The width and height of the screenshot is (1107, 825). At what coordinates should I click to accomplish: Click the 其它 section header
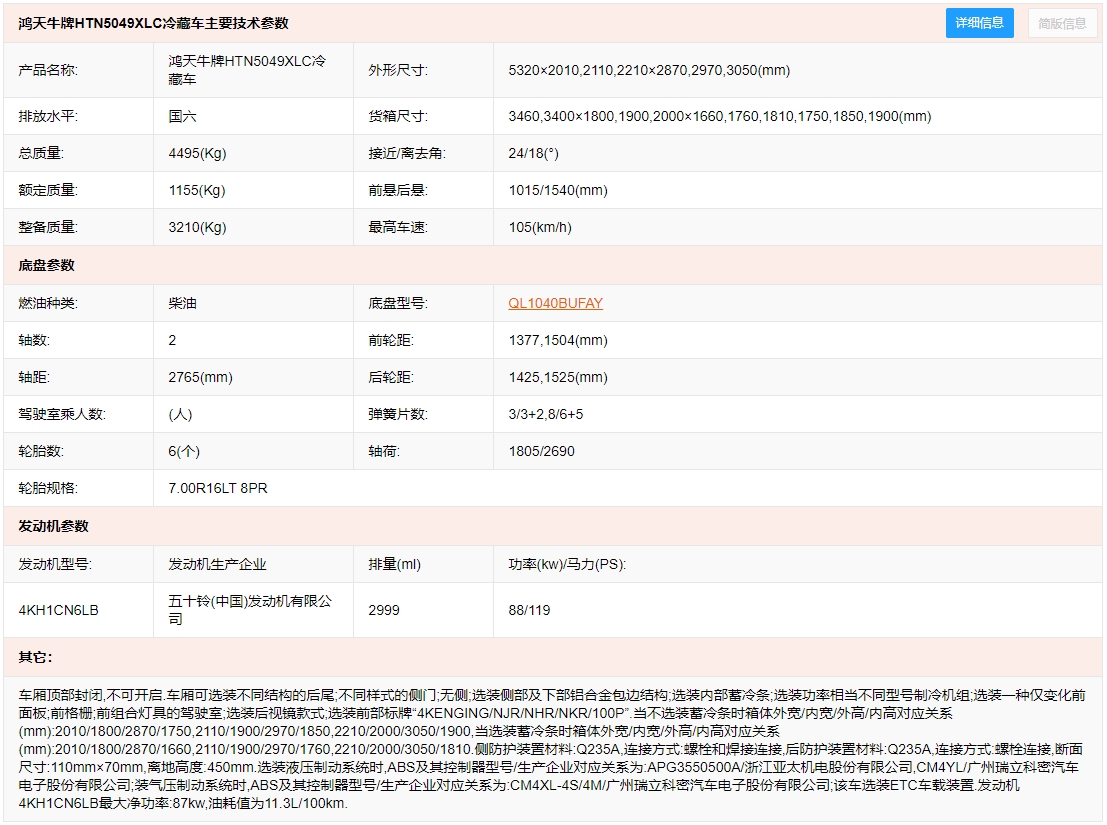coord(35,658)
